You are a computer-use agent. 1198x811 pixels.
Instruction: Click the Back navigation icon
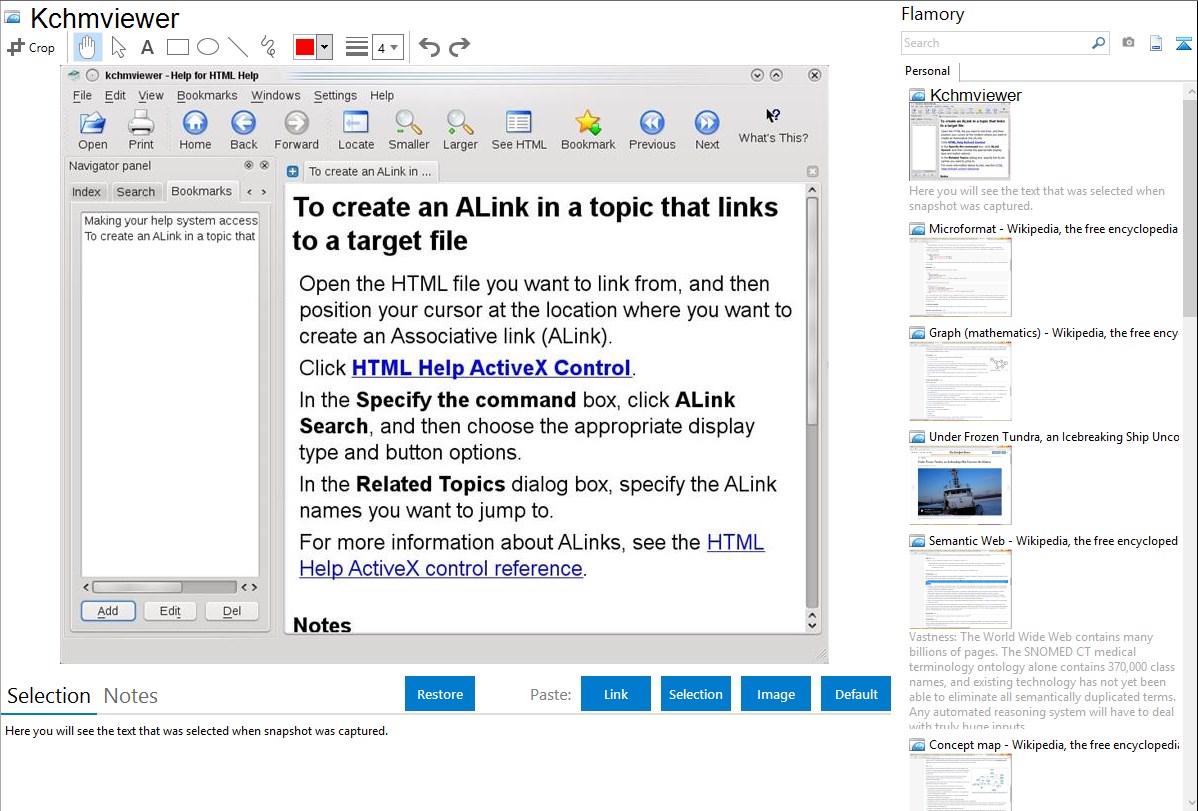click(244, 130)
